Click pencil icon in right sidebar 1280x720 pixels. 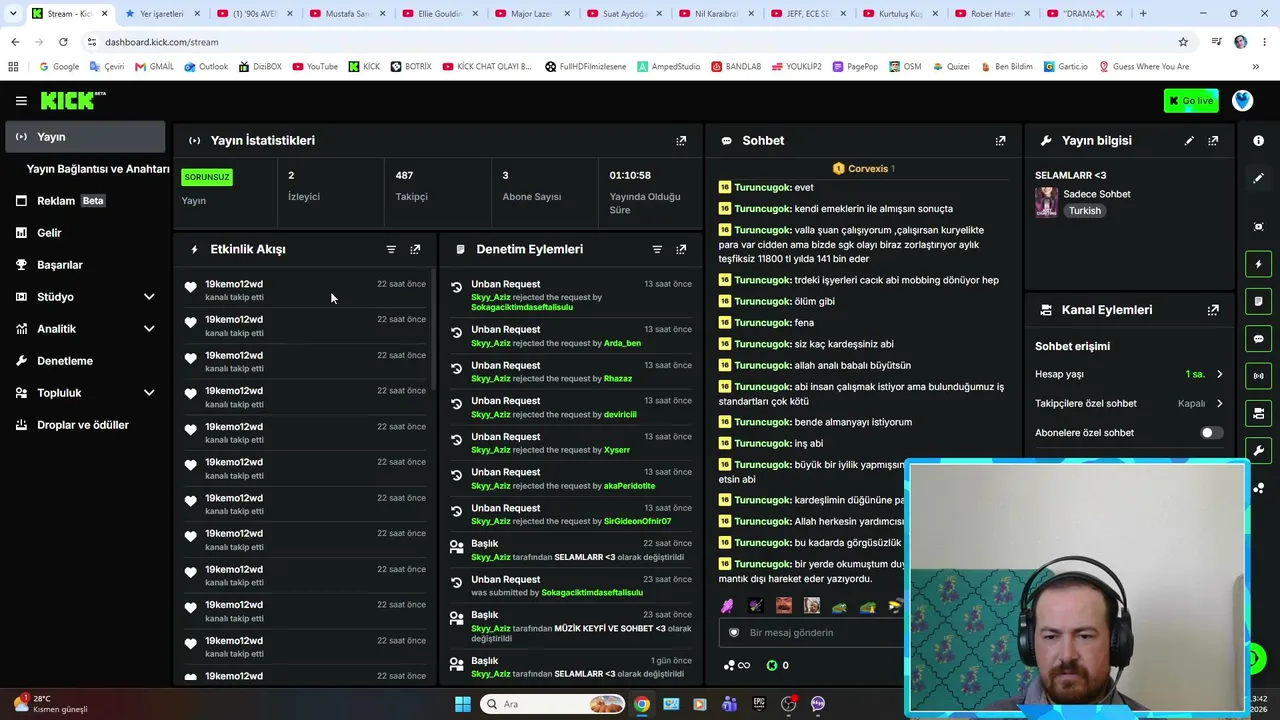point(1258,178)
